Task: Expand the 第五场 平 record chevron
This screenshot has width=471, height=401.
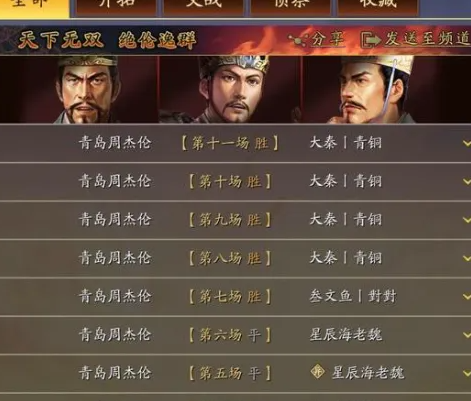Action: 467,373
